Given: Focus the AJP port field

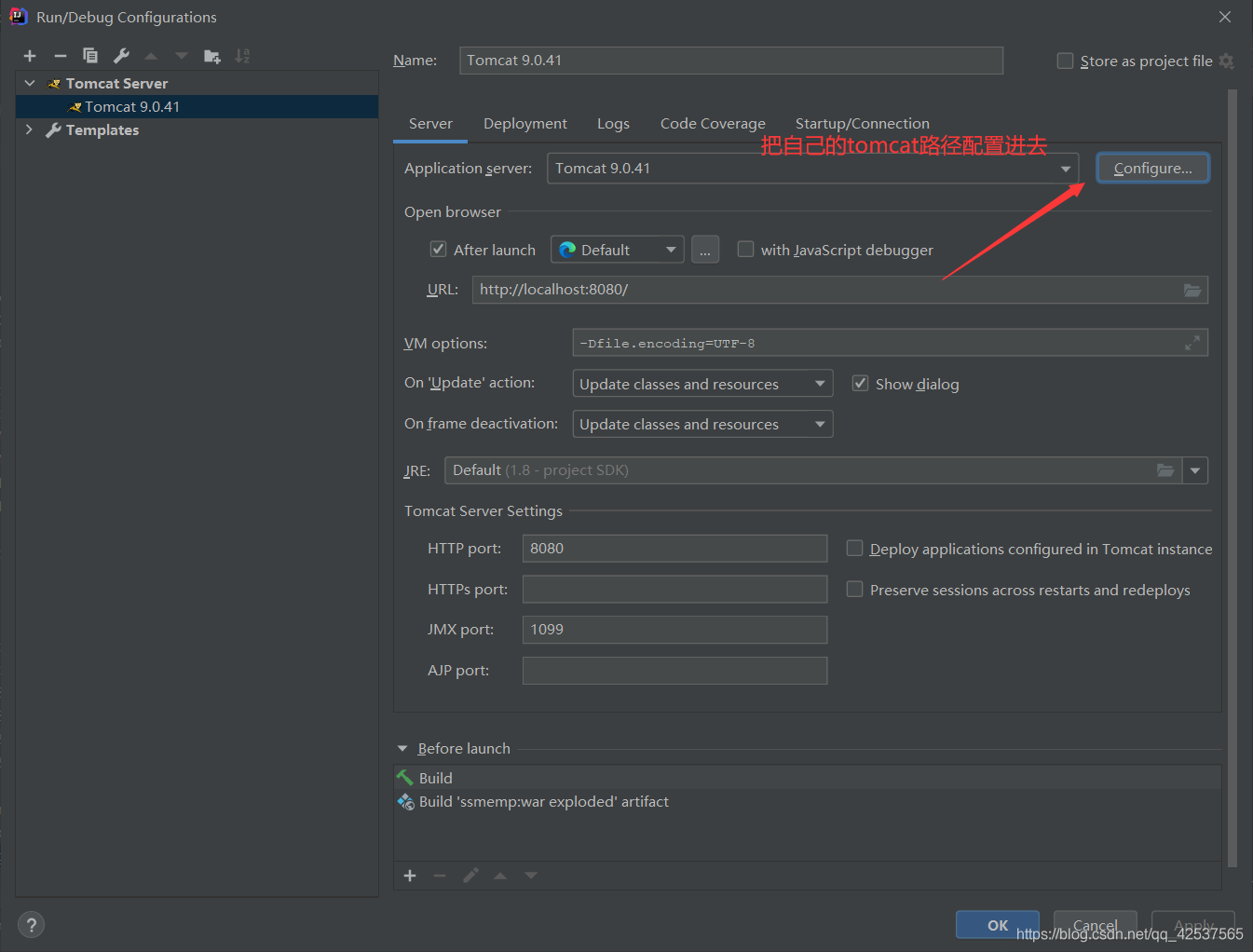Looking at the screenshot, I should pos(674,671).
